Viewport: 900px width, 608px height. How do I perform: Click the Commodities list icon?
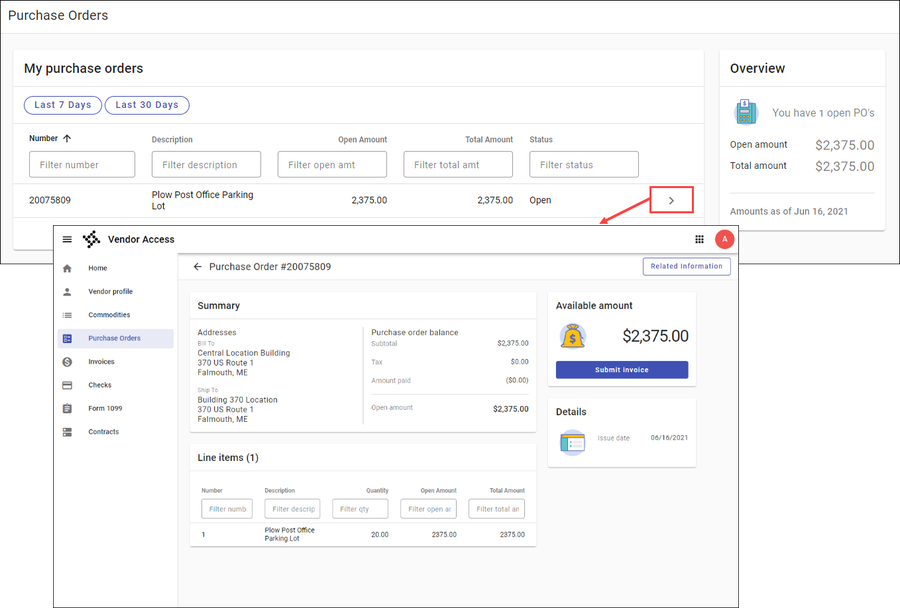[x=67, y=315]
